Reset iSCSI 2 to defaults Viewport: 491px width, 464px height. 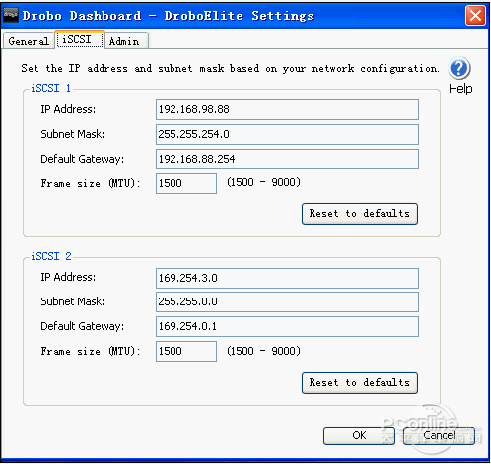coord(360,383)
